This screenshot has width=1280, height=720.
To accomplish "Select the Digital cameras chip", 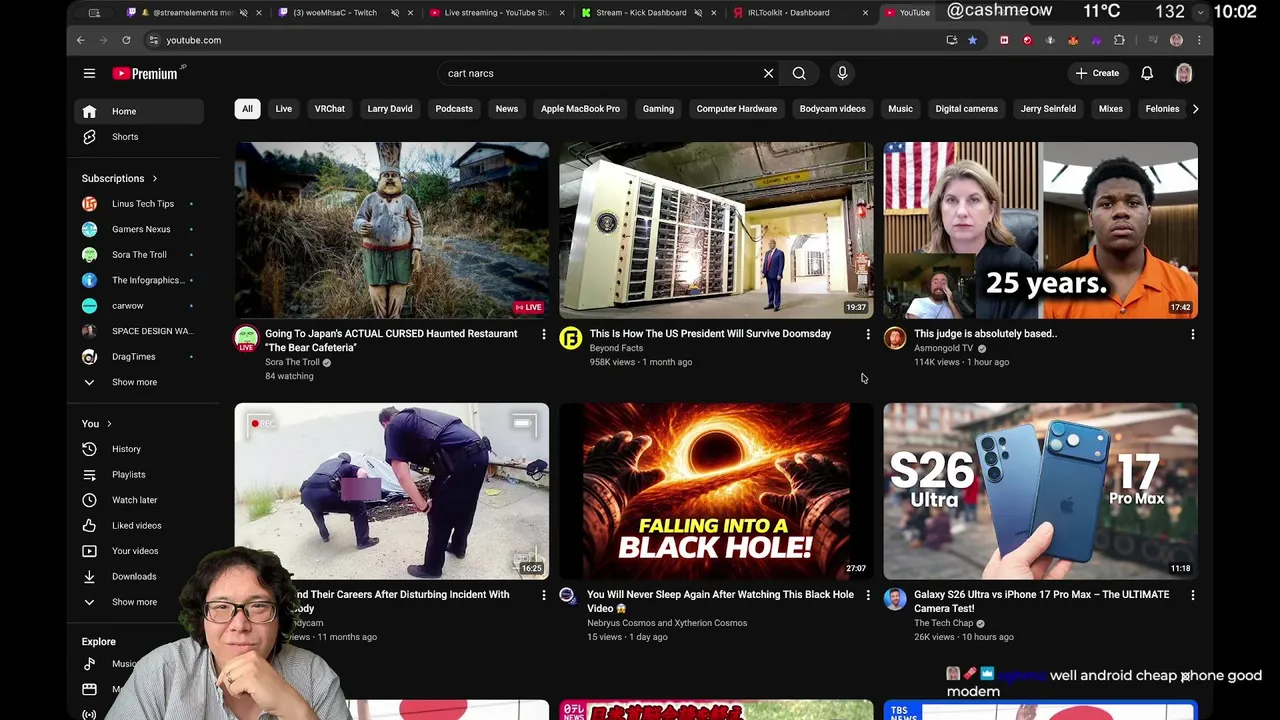I will (x=967, y=109).
